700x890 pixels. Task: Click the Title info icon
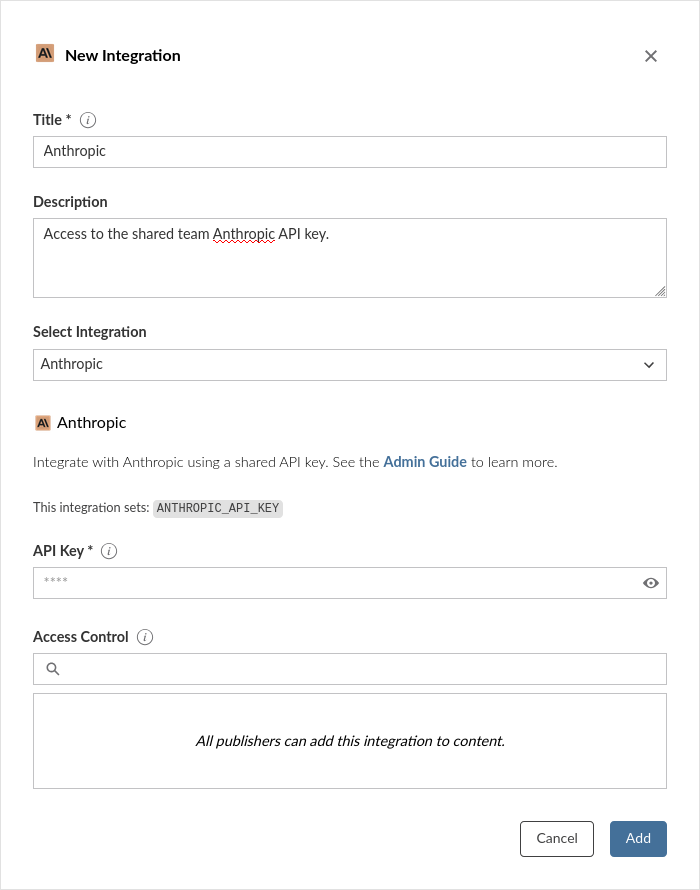[x=88, y=120]
